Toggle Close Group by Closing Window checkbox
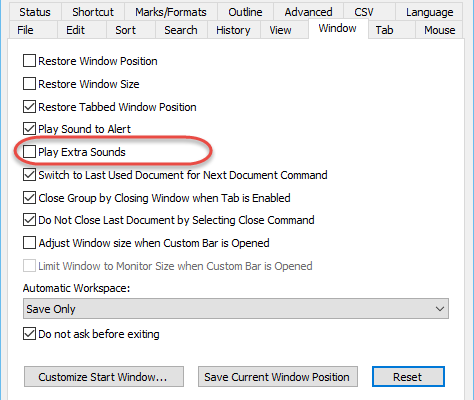The height and width of the screenshot is (400, 474). tap(29, 198)
